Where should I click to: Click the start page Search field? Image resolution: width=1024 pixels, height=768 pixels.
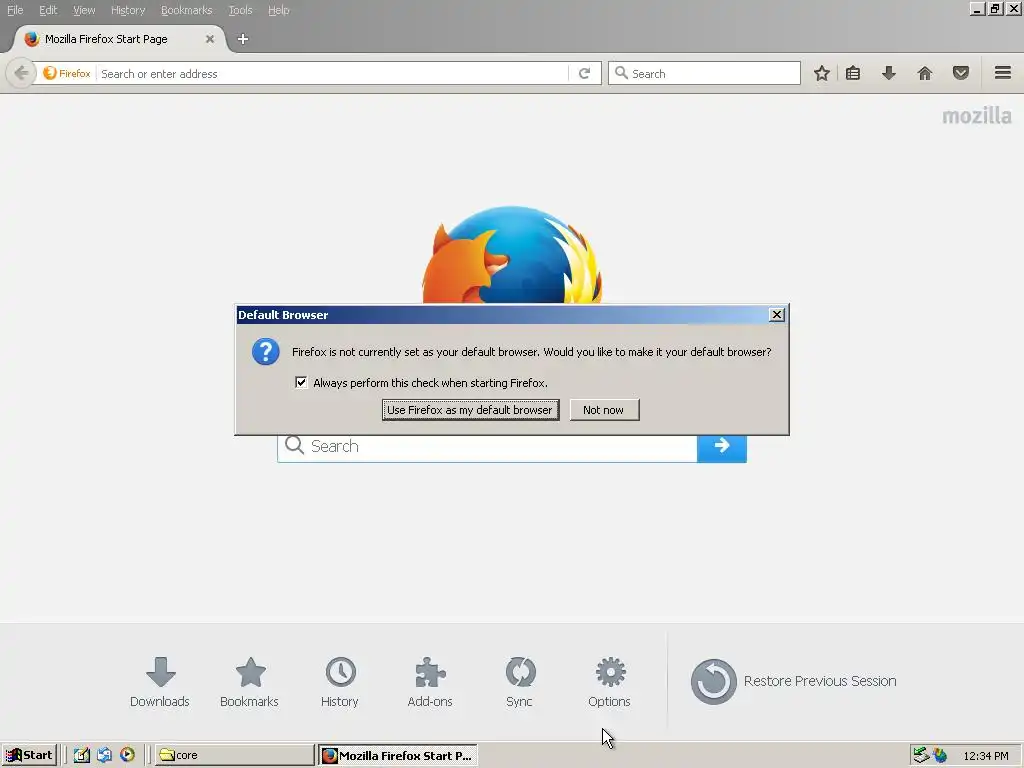click(487, 449)
